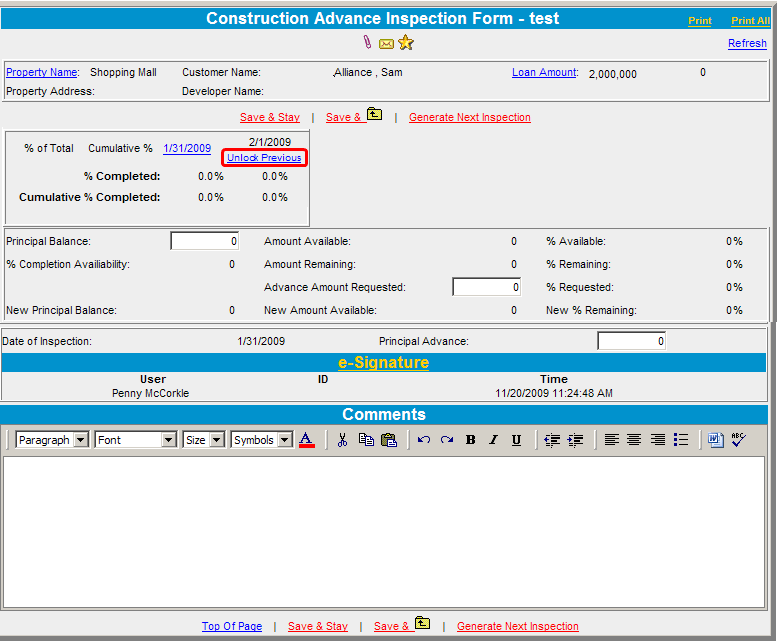The image size is (777, 642).
Task: Open the font color tool
Action: [x=307, y=439]
